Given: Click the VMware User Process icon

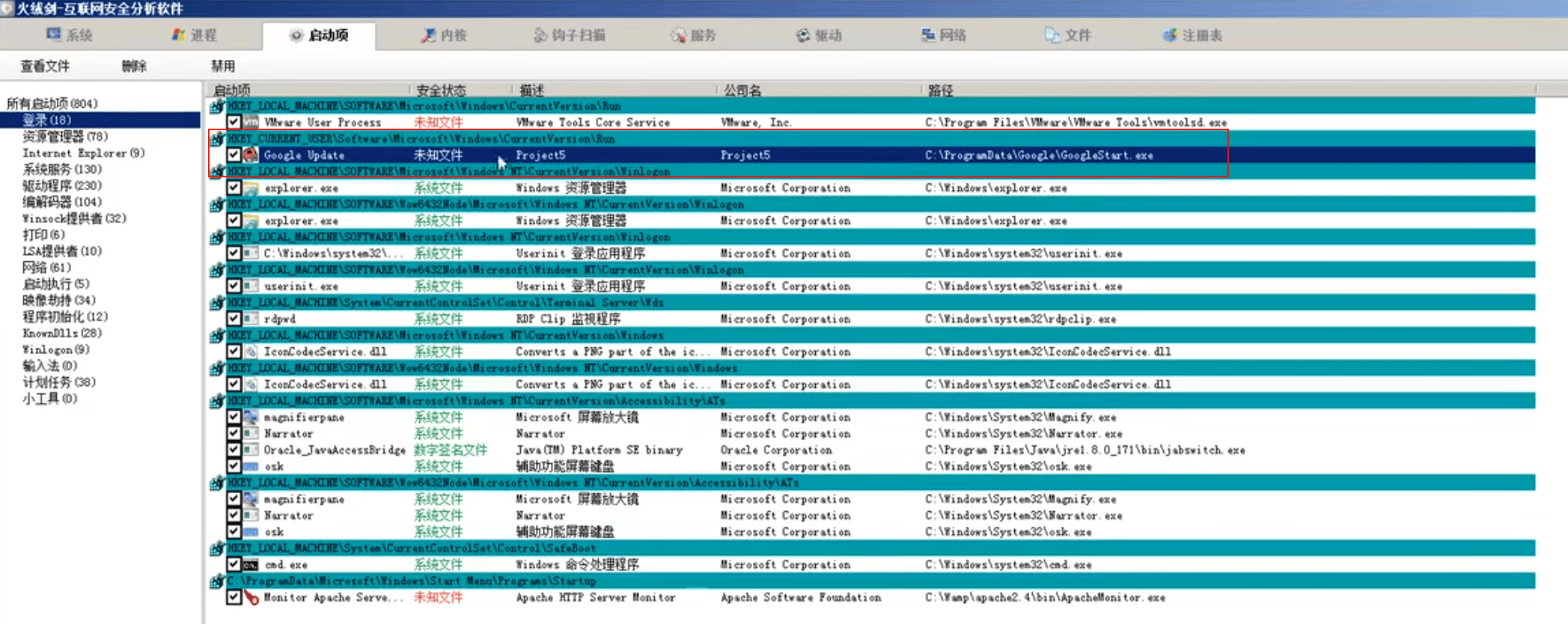Looking at the screenshot, I should coord(251,122).
